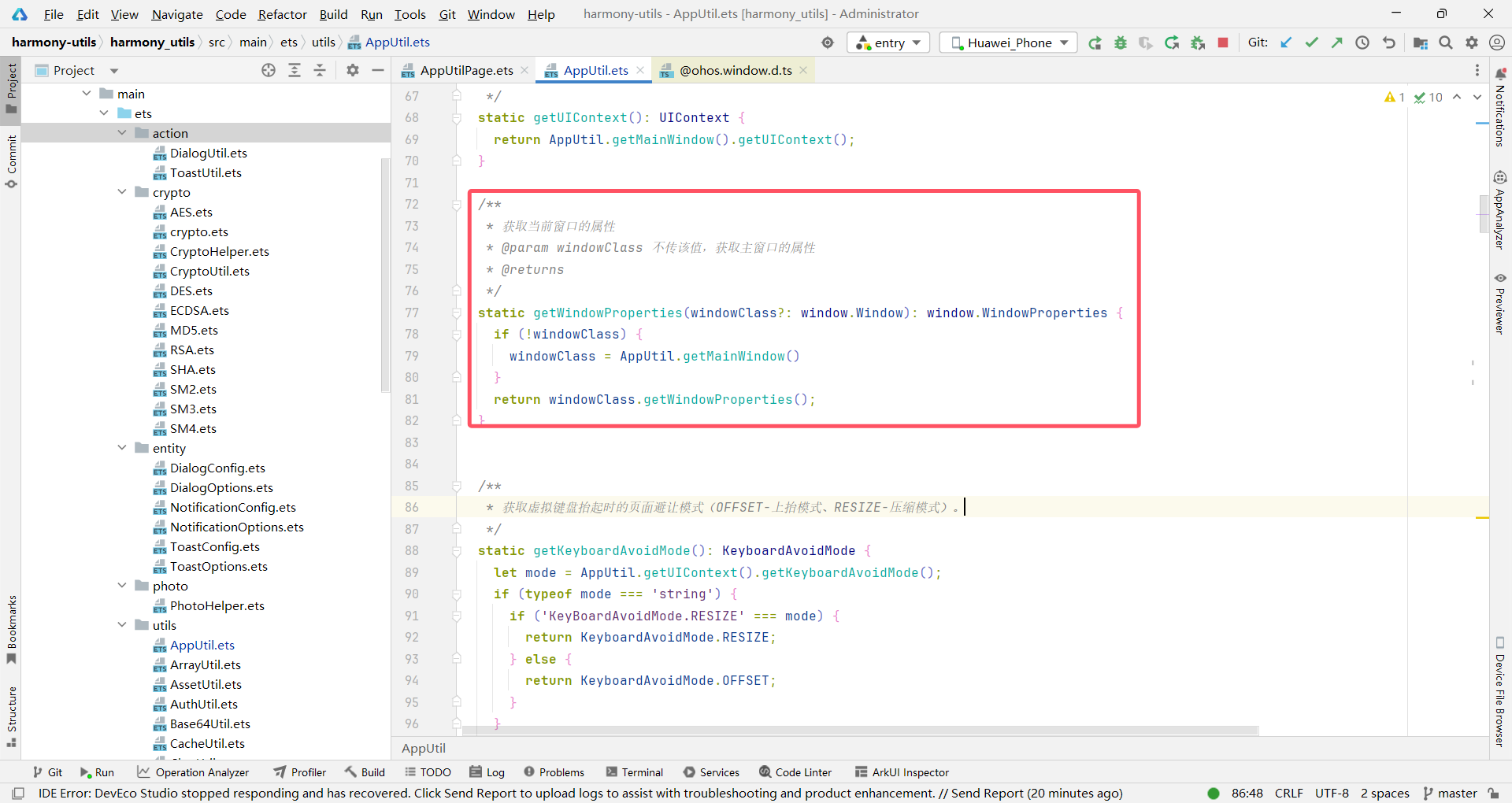Click the Search Everywhere magnifier icon
Image resolution: width=1512 pixels, height=803 pixels.
[x=1446, y=43]
